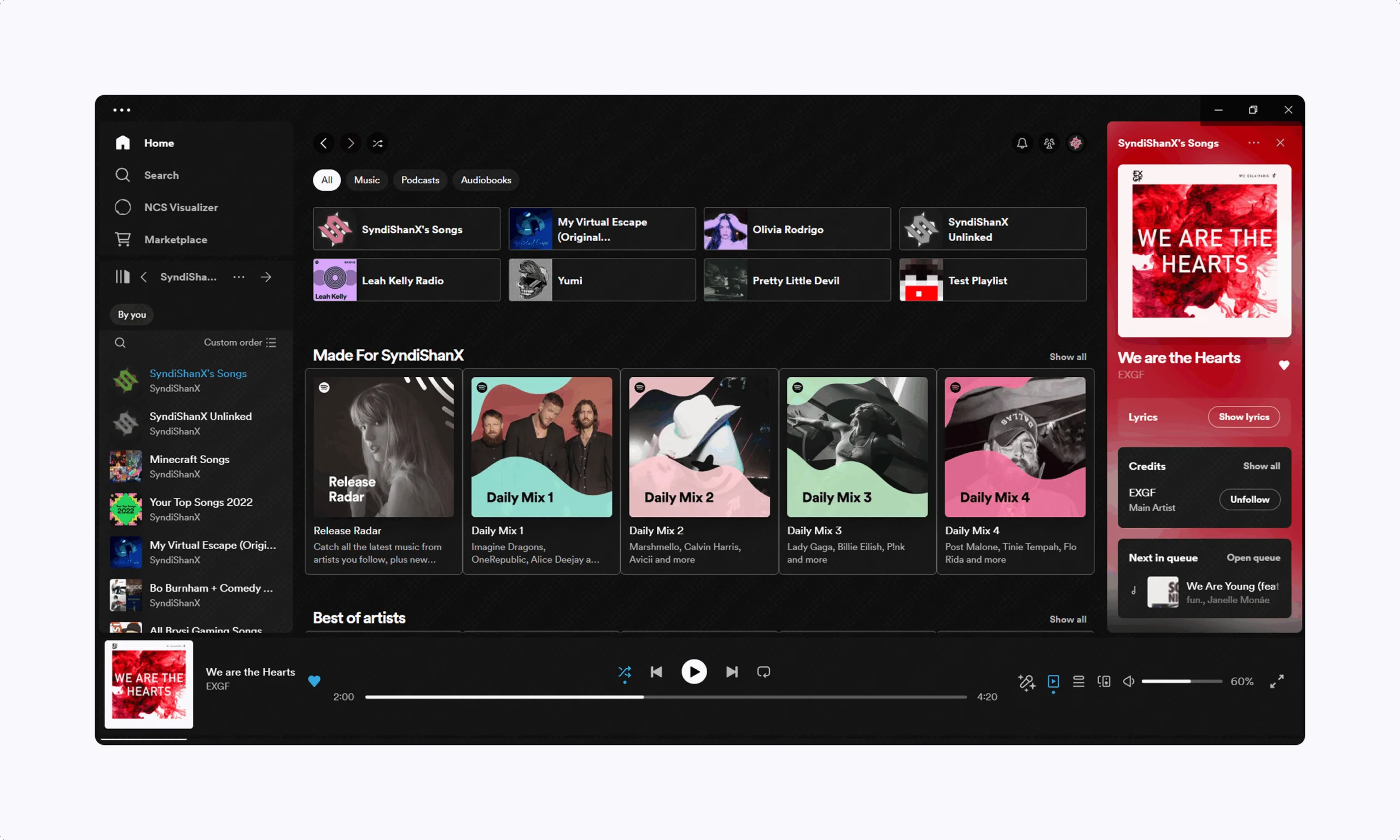Select the Music filter tab
This screenshot has width=1400, height=840.
pyautogui.click(x=367, y=180)
